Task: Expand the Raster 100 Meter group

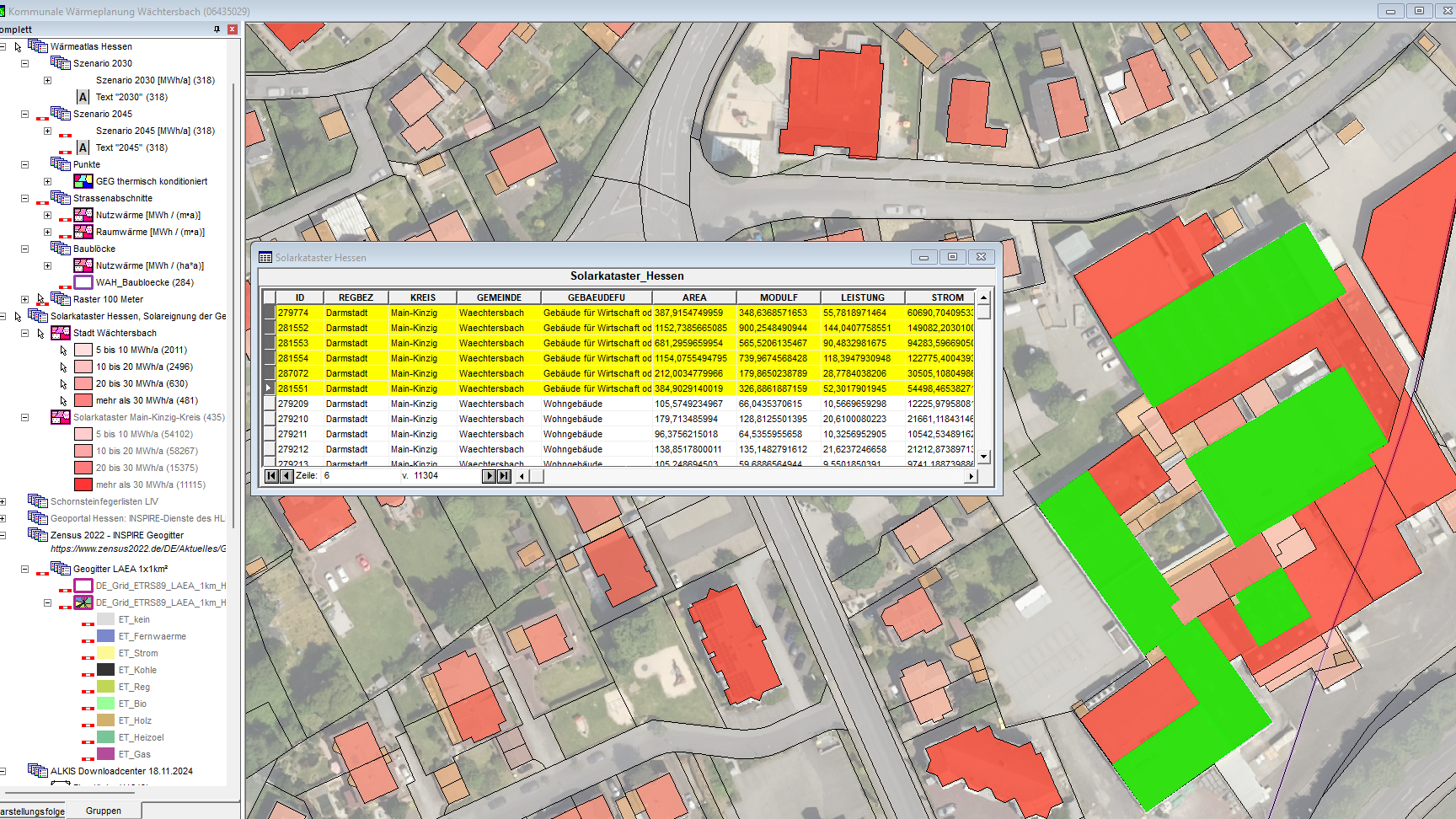Action: point(24,299)
